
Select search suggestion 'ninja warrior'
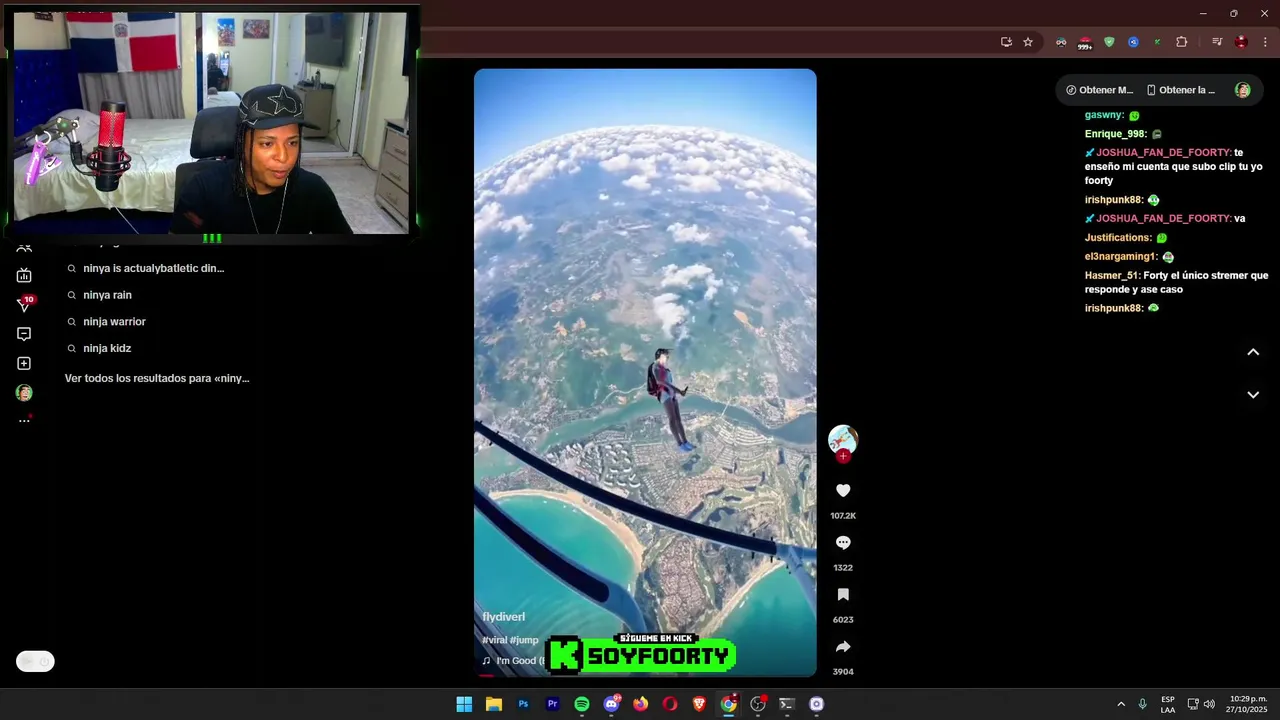click(114, 322)
